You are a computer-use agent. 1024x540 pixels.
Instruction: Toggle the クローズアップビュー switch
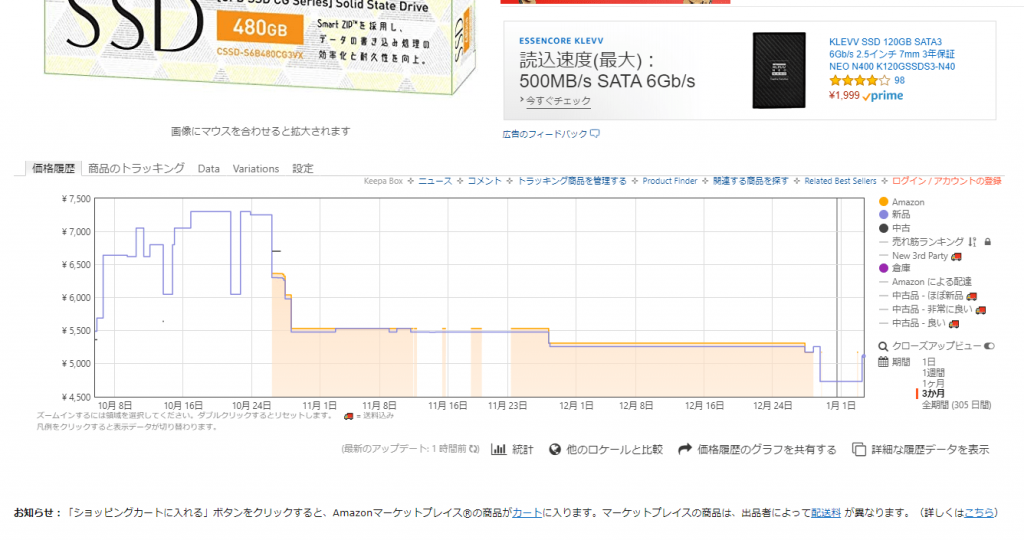click(x=989, y=346)
